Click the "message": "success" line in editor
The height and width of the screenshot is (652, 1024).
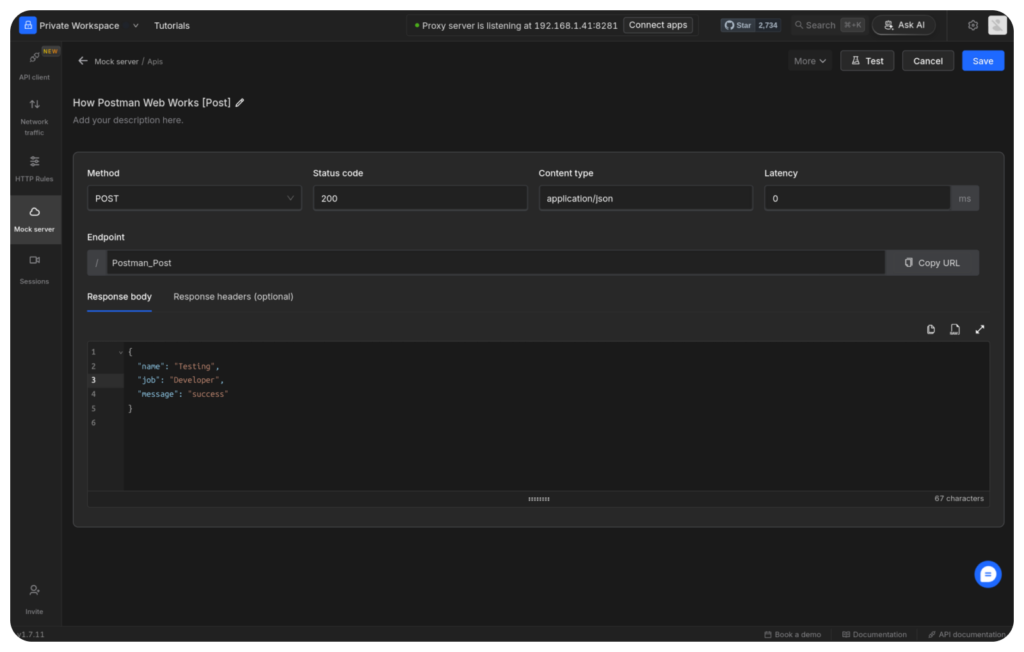(182, 394)
